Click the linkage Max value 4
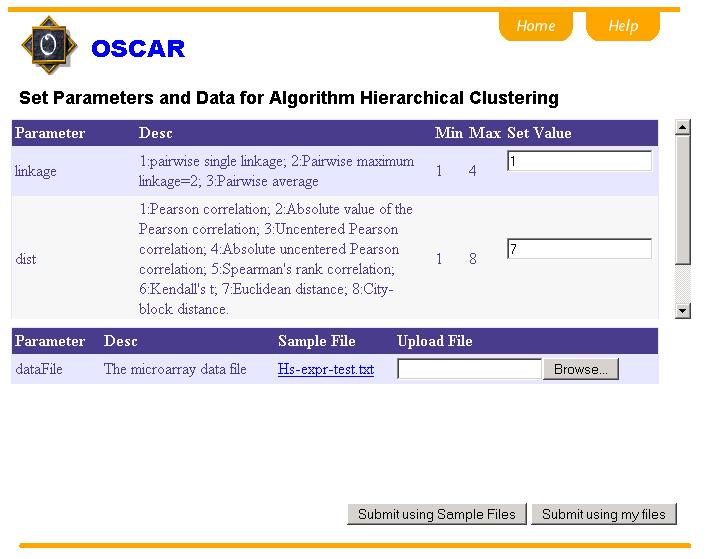Screen dimensions: 710x559 472,171
